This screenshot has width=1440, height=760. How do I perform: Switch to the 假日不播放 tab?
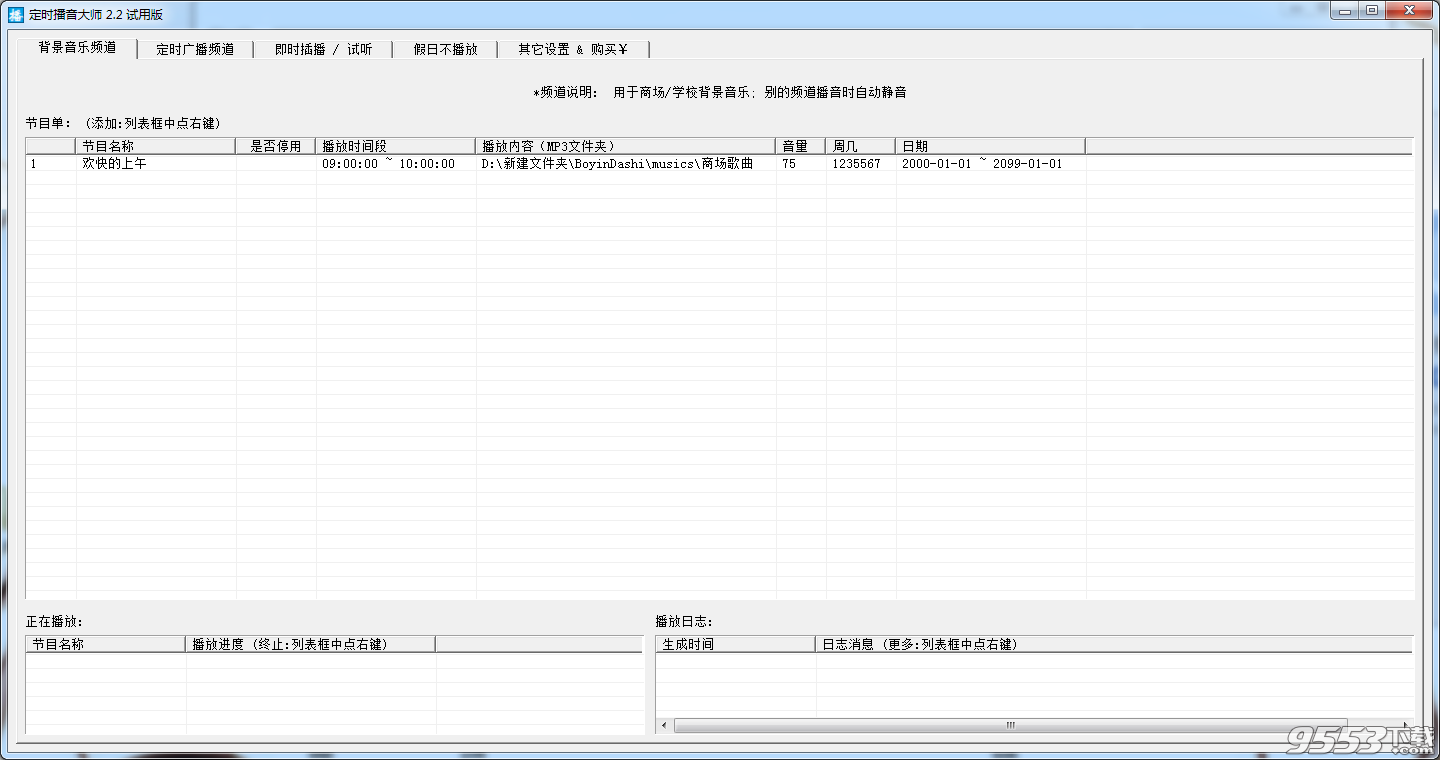point(445,49)
